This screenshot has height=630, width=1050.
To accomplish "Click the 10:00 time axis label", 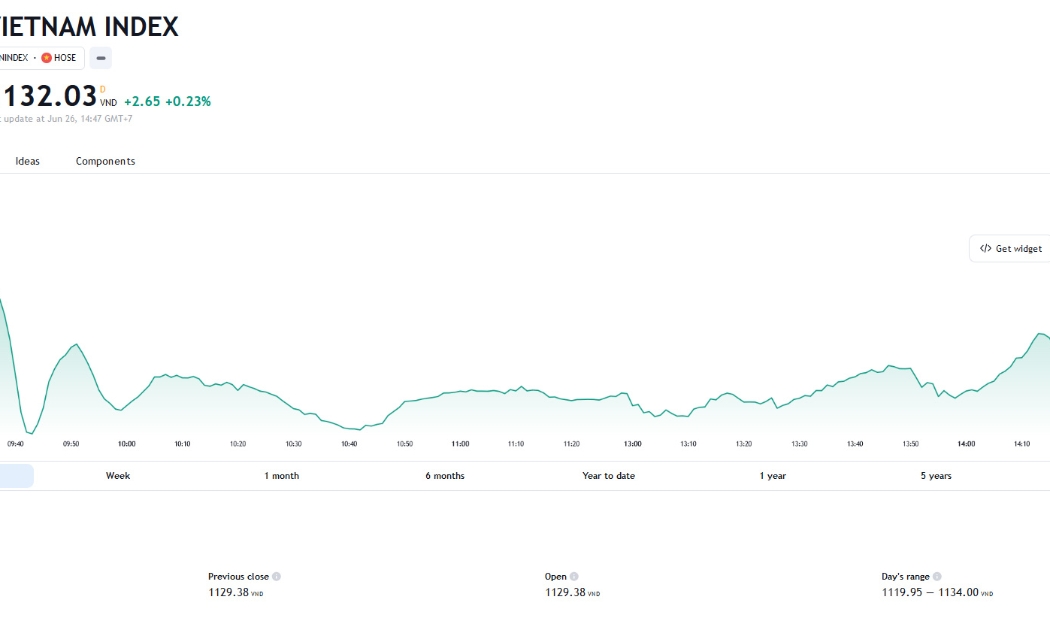I will point(127,444).
